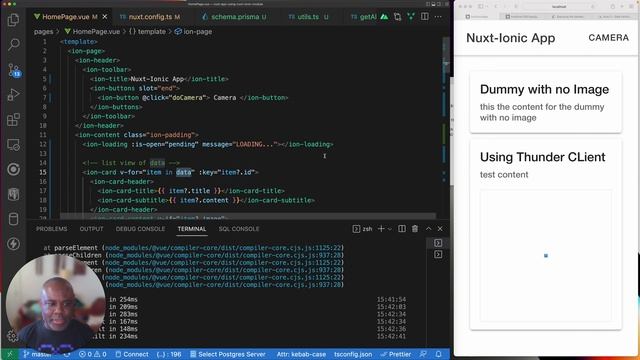
Task: Switch to the schema.prisma tab
Action: [x=234, y=17]
